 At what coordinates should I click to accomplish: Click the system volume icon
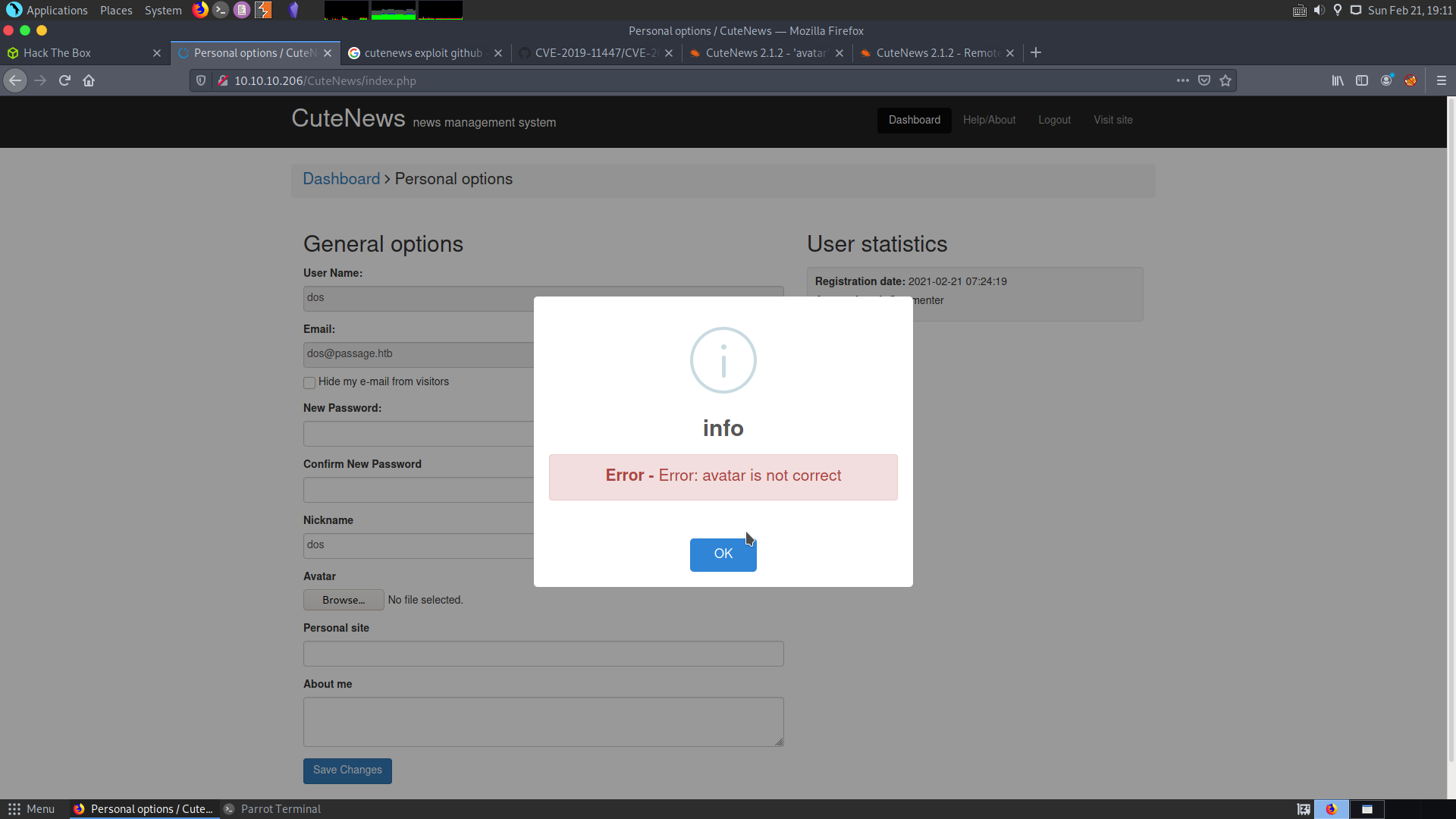pos(1319,10)
